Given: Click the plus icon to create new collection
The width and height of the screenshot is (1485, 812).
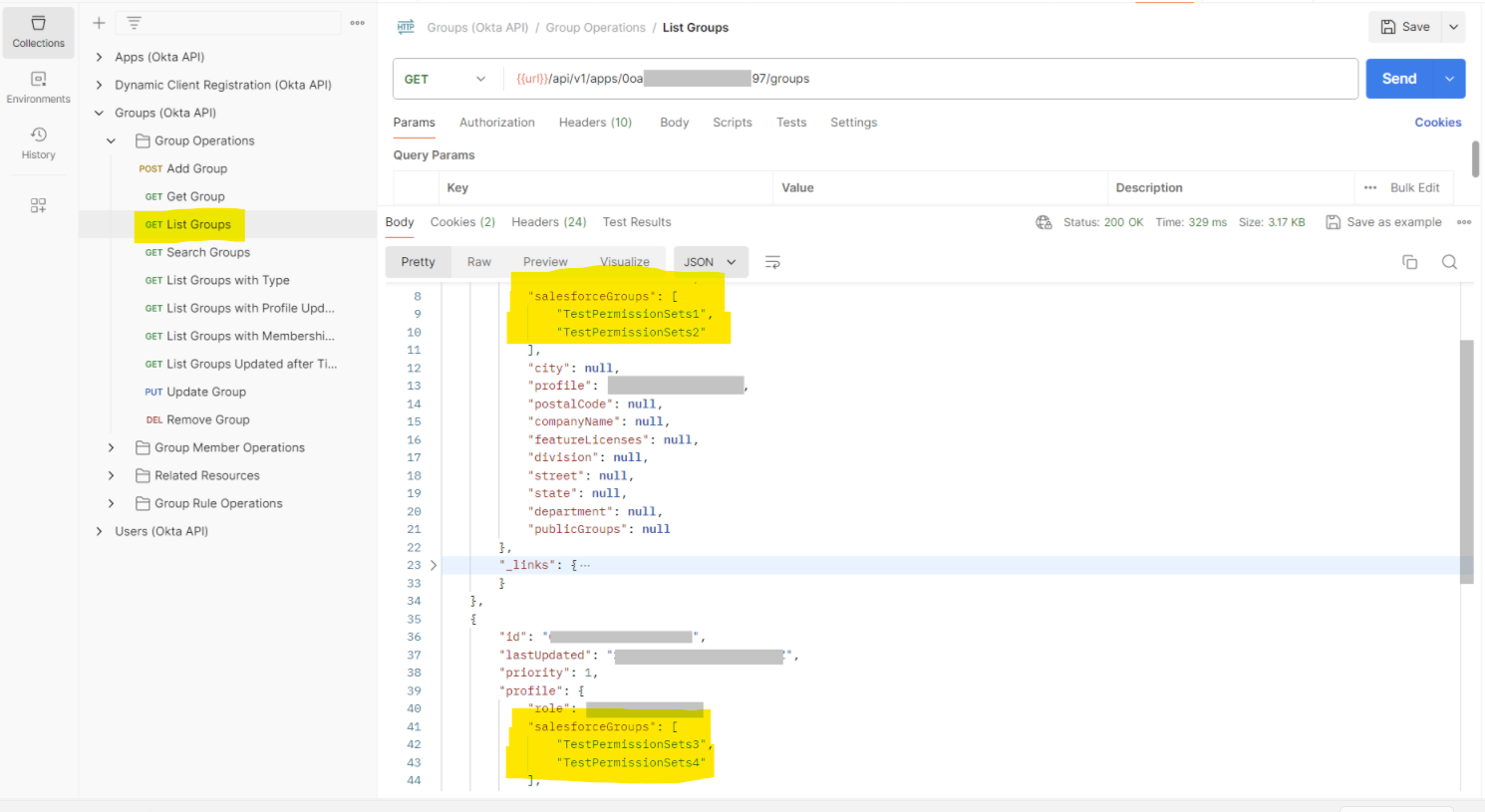Looking at the screenshot, I should pyautogui.click(x=99, y=23).
